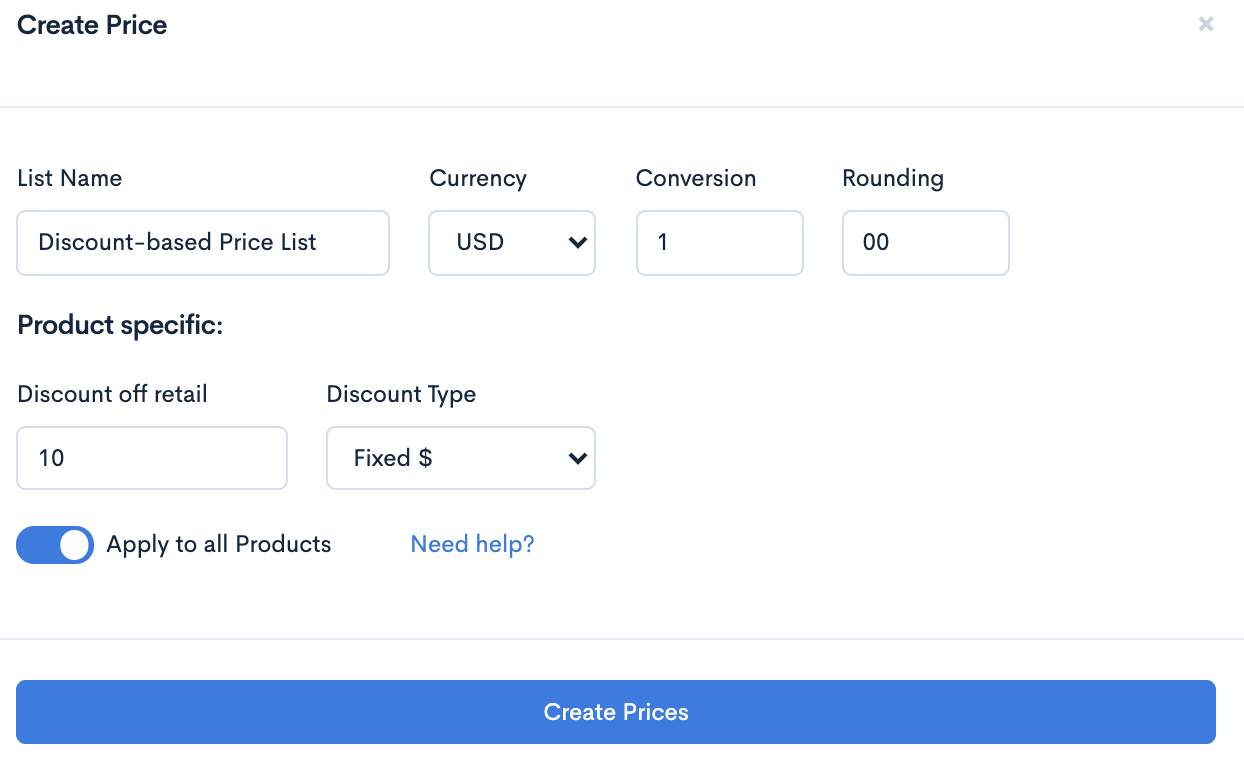
Task: Select the Discount off retail field
Action: pyautogui.click(x=152, y=458)
